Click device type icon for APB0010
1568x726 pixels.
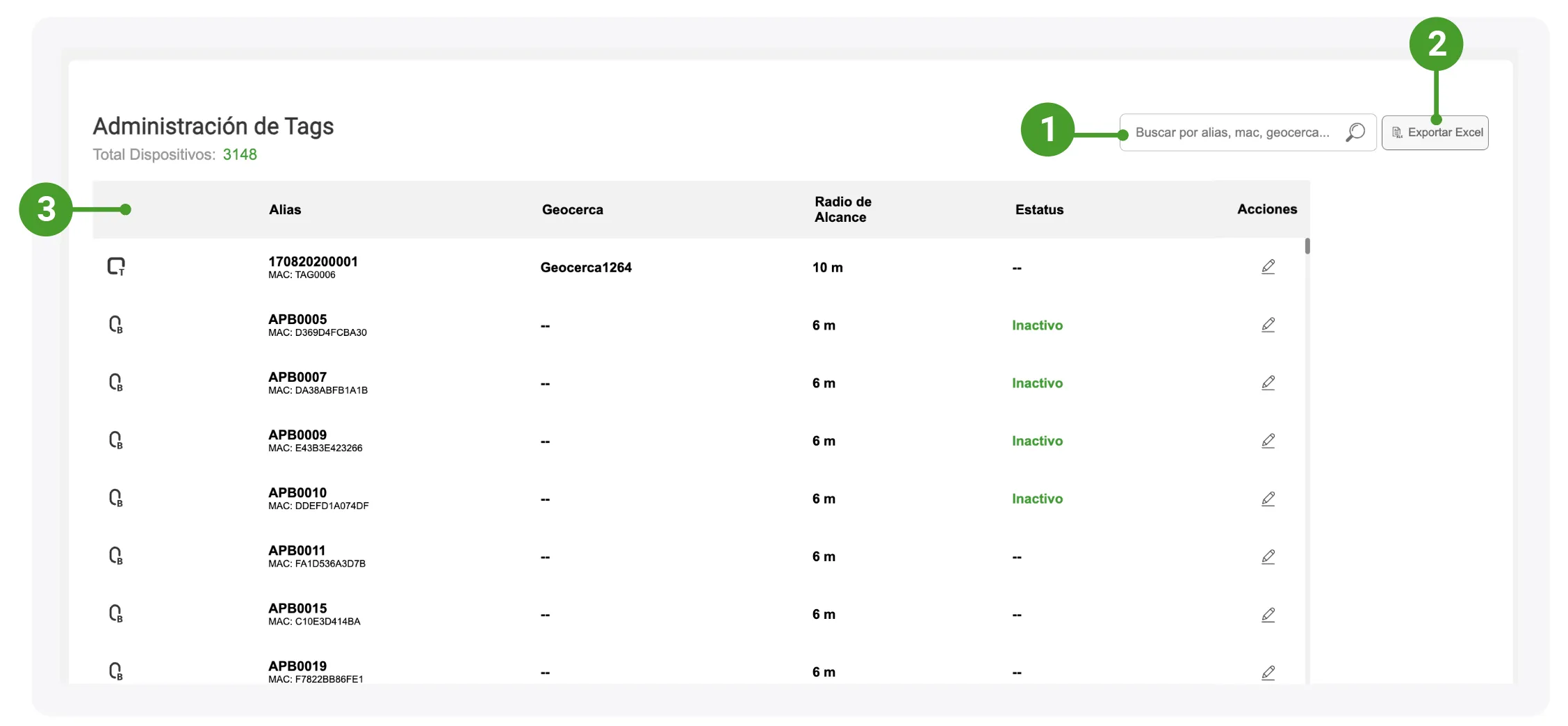pos(116,498)
